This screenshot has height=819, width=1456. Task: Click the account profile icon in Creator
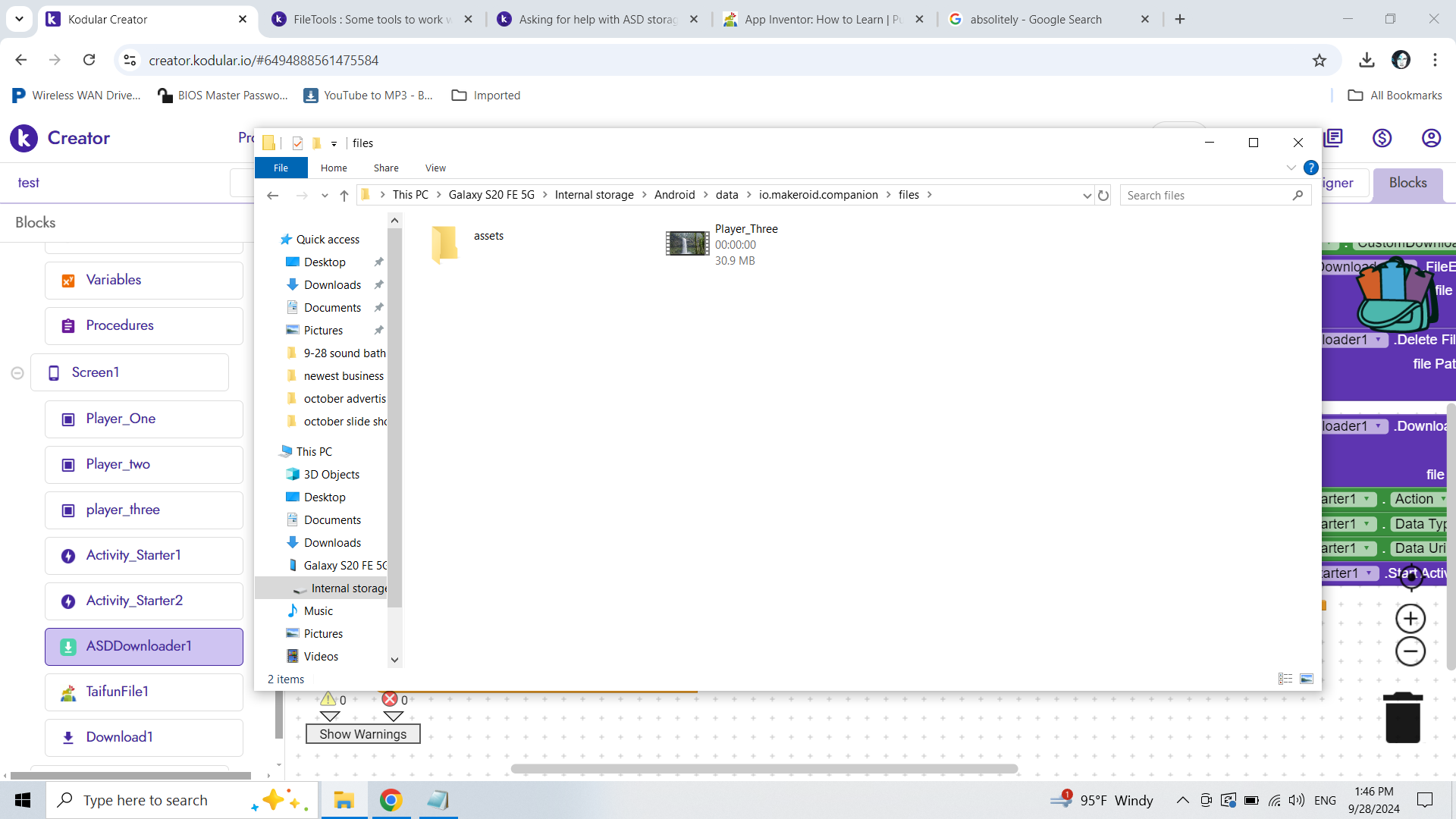coord(1430,138)
